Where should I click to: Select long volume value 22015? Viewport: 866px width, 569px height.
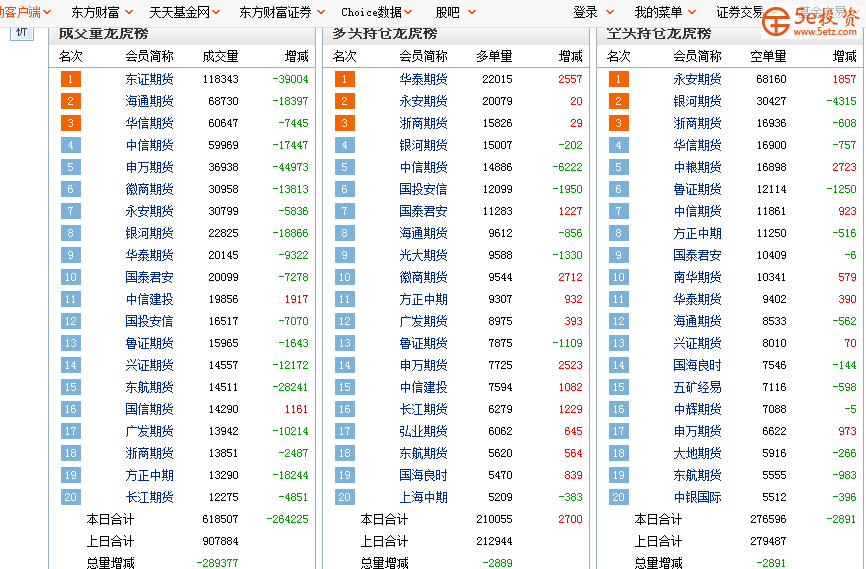[497, 79]
